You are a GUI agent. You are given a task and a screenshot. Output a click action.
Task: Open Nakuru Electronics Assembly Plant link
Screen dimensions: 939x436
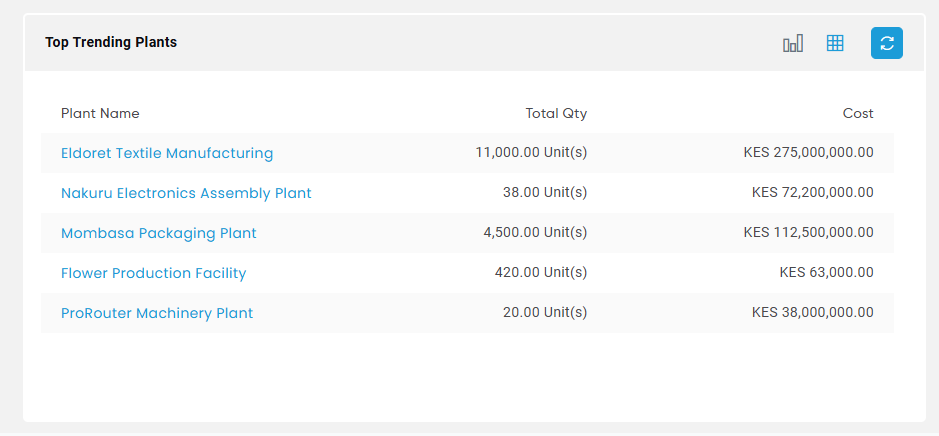[x=186, y=193]
